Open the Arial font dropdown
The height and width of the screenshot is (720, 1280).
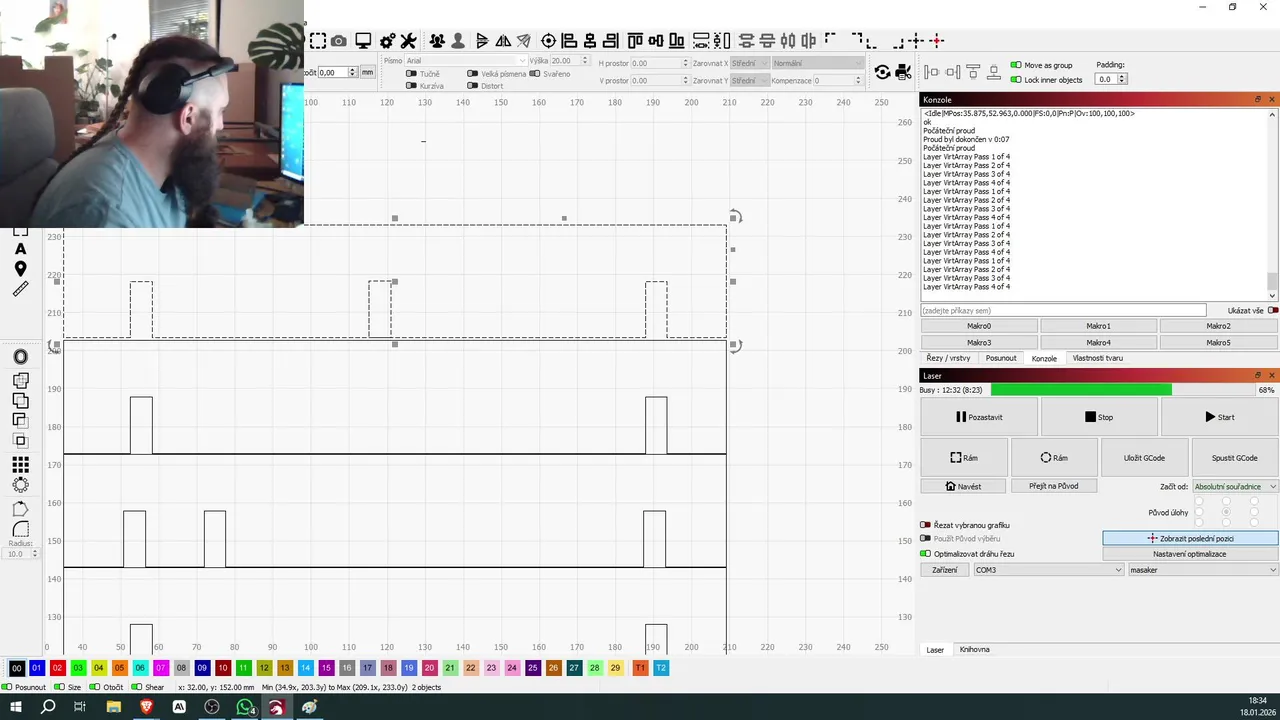coord(466,61)
